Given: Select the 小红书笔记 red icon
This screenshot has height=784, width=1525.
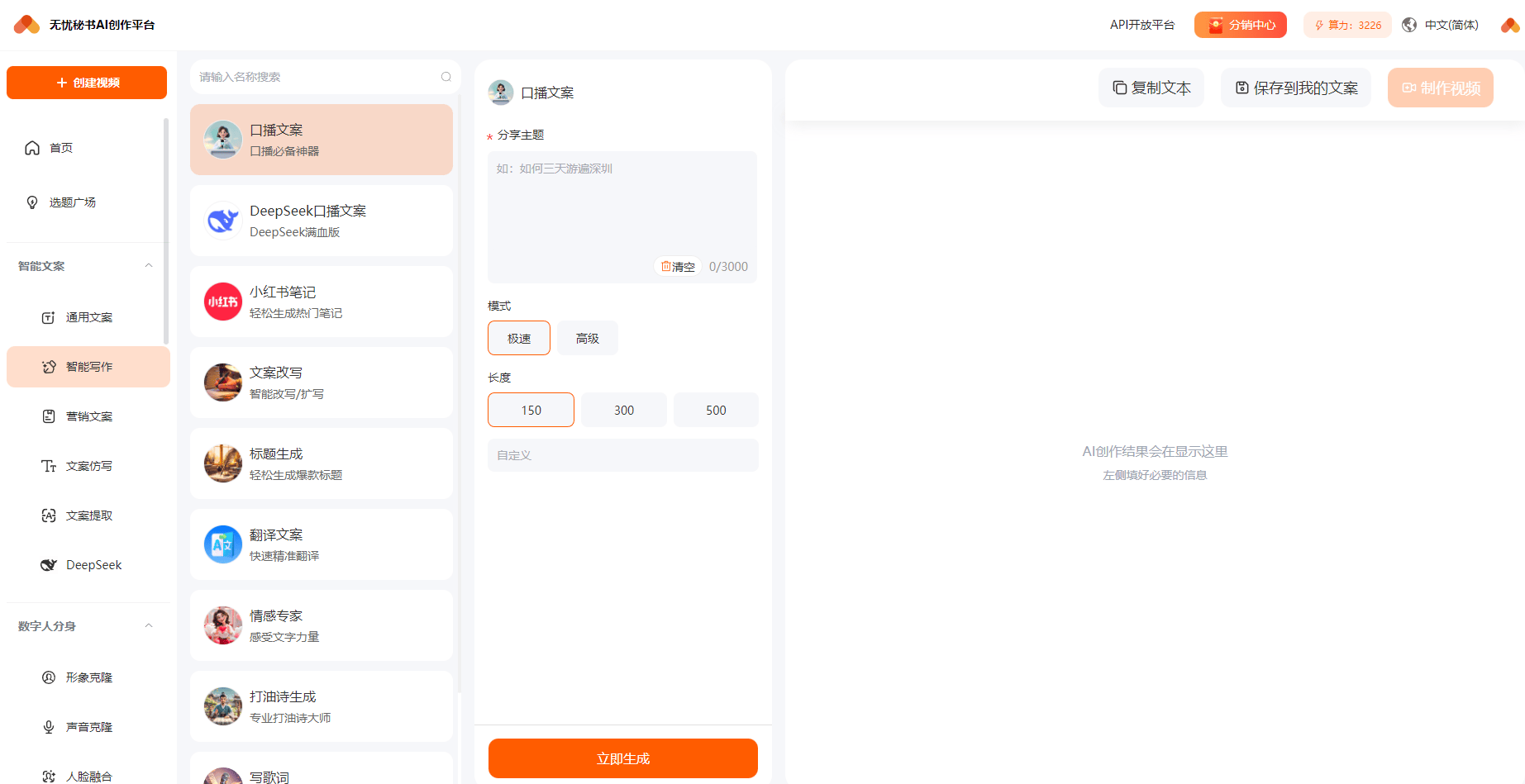Looking at the screenshot, I should pos(222,302).
